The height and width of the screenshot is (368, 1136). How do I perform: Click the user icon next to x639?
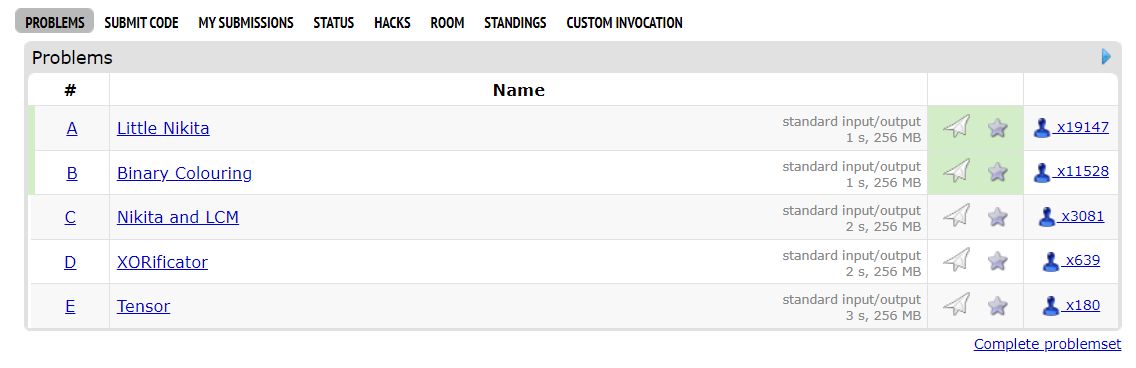pos(1051,261)
